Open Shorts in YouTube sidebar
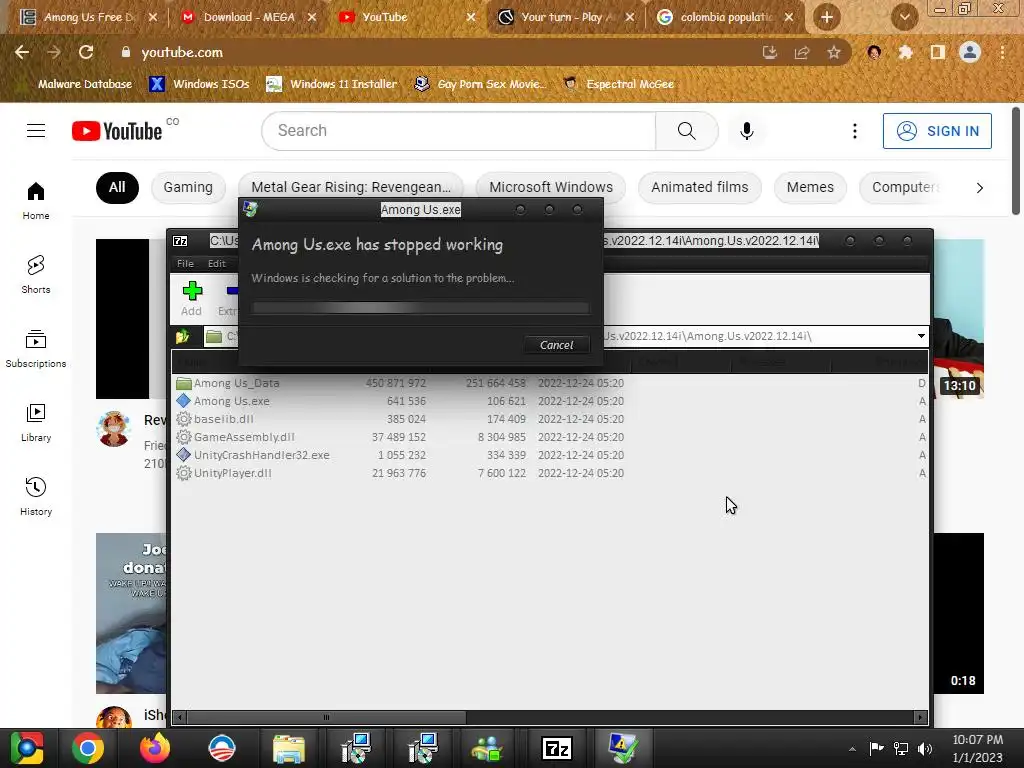 36,274
